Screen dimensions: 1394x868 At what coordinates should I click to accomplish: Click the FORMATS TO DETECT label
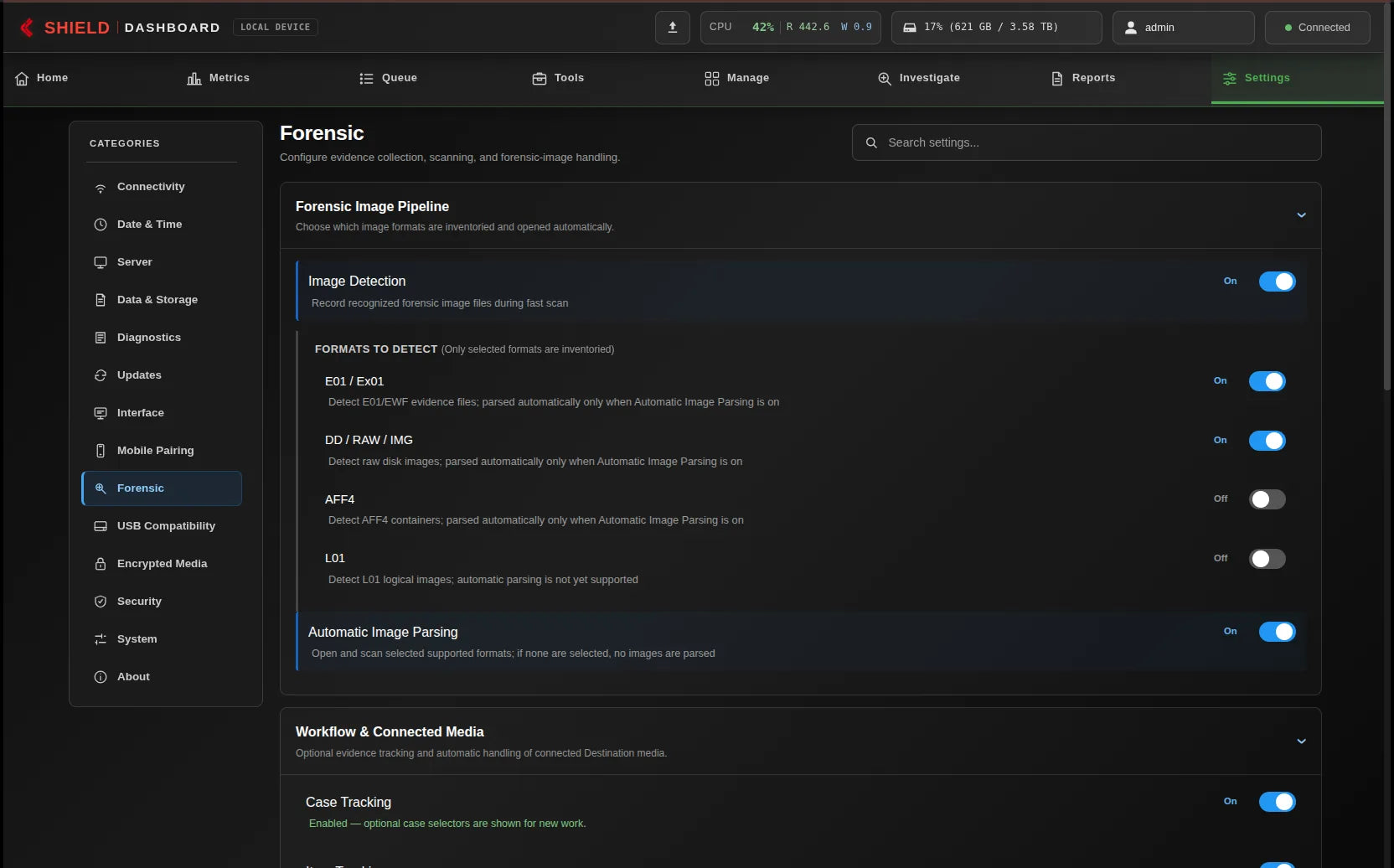point(376,349)
